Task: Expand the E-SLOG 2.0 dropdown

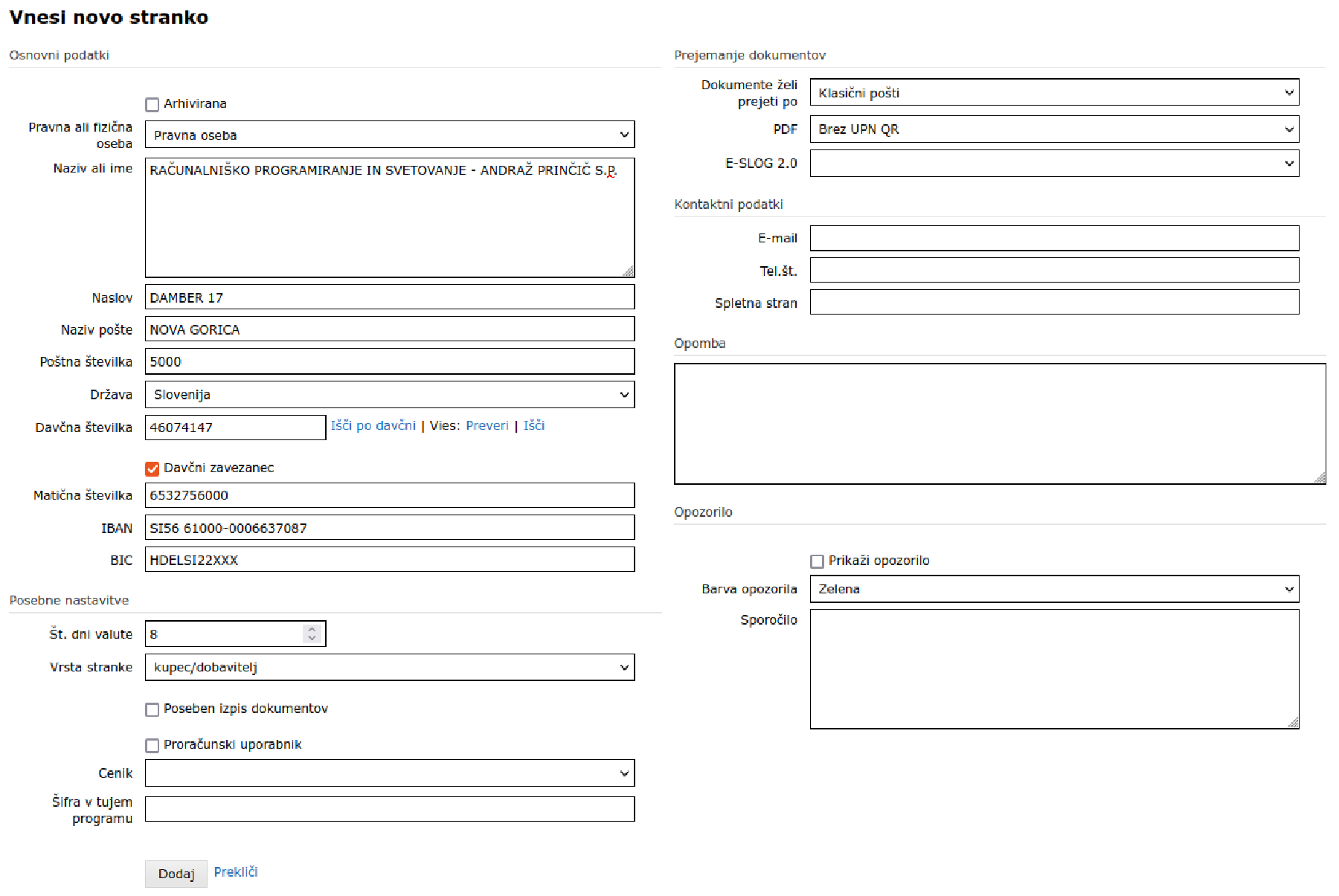Action: tap(1053, 164)
